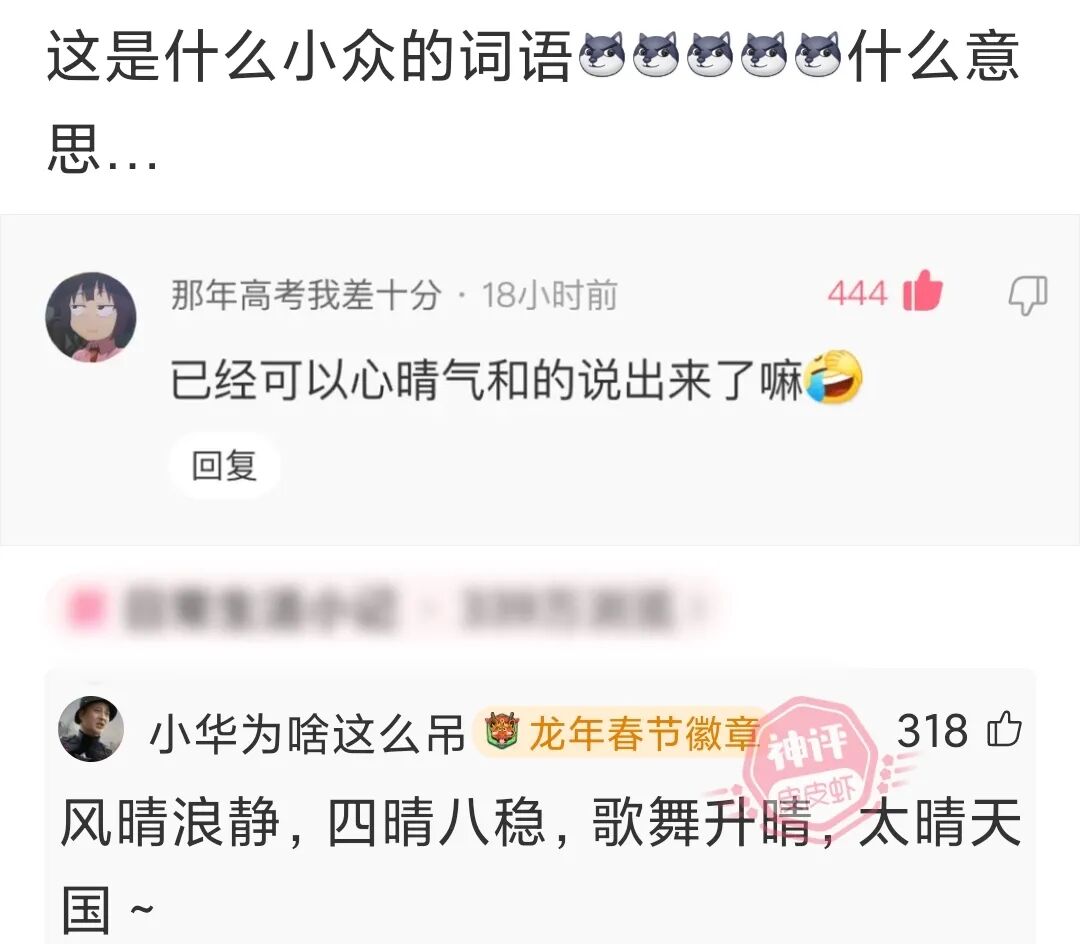Screen dimensions: 1080x944
Task: Open the avatar of 那年高考我差十分
Action: [90, 317]
